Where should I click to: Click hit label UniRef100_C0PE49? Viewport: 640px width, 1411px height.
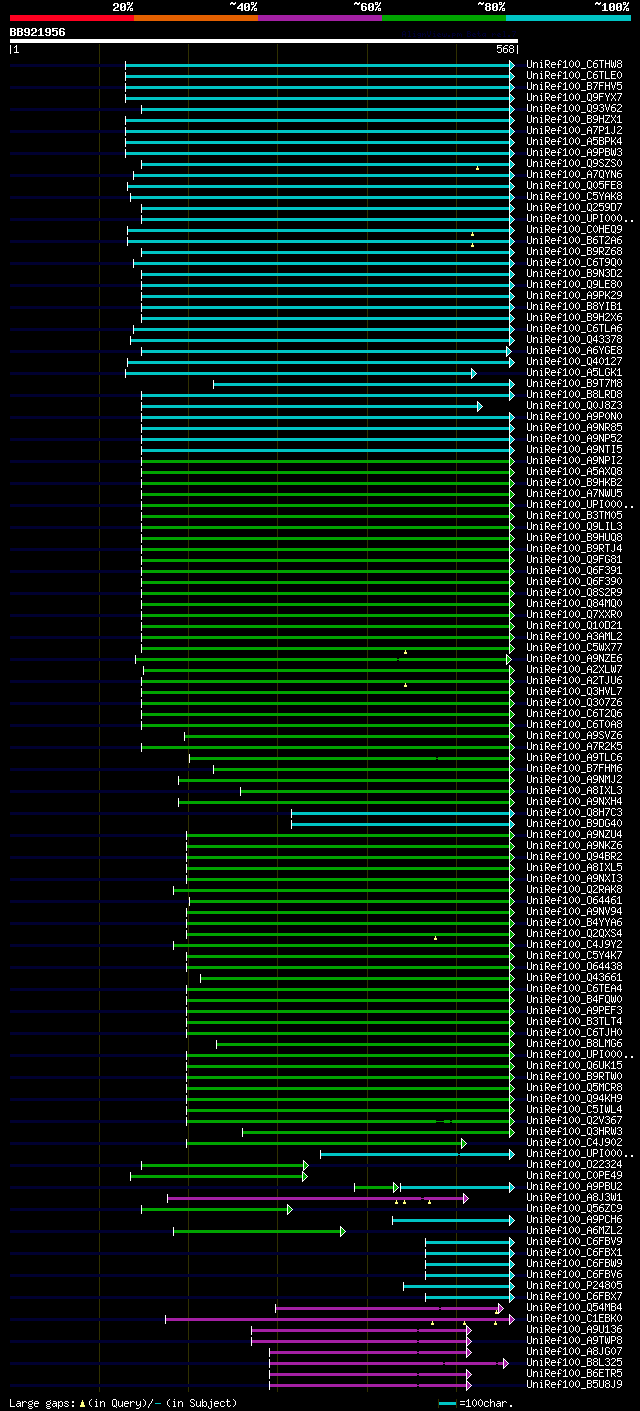tap(574, 1175)
